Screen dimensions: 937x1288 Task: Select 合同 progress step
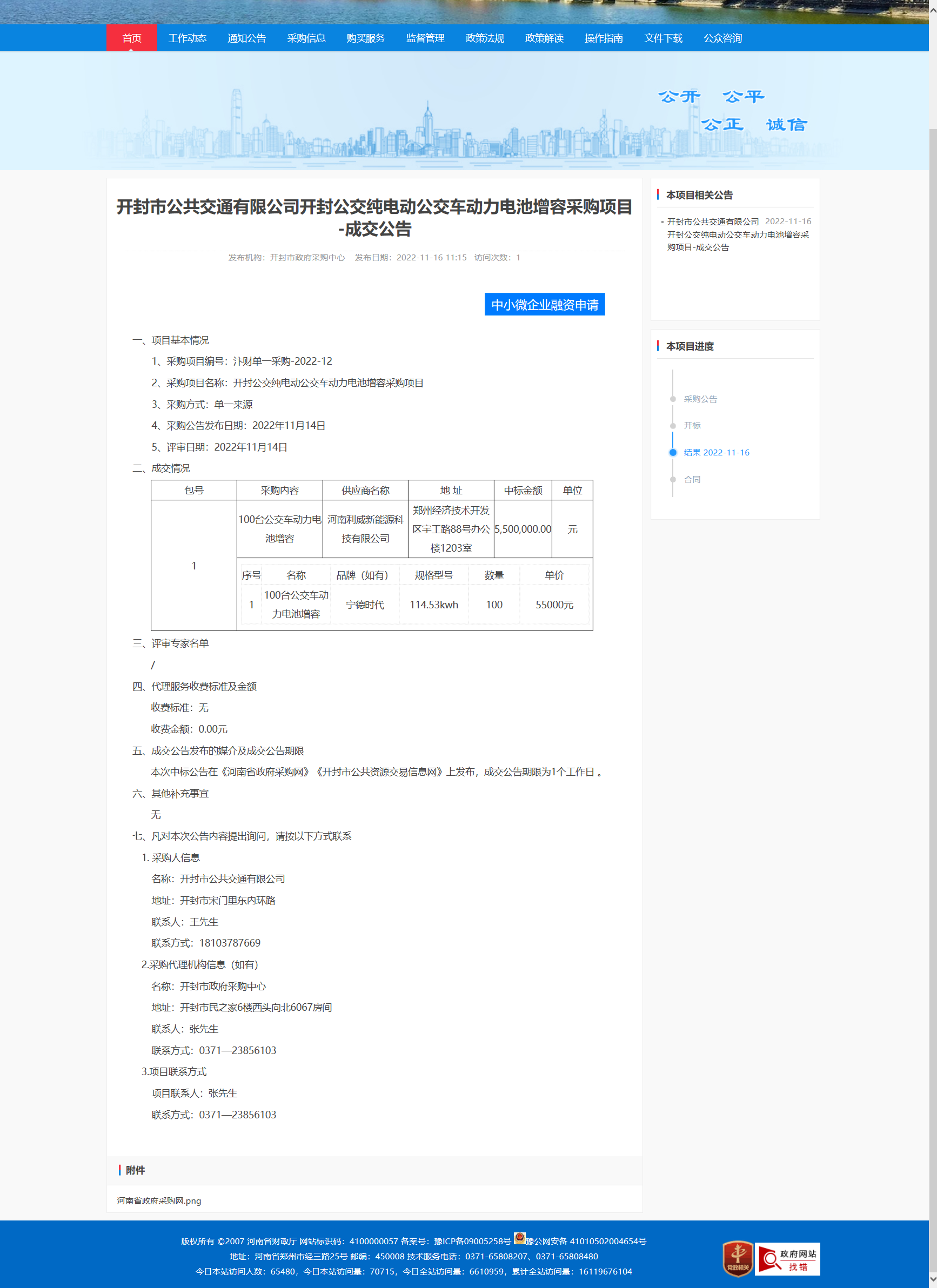(x=692, y=480)
